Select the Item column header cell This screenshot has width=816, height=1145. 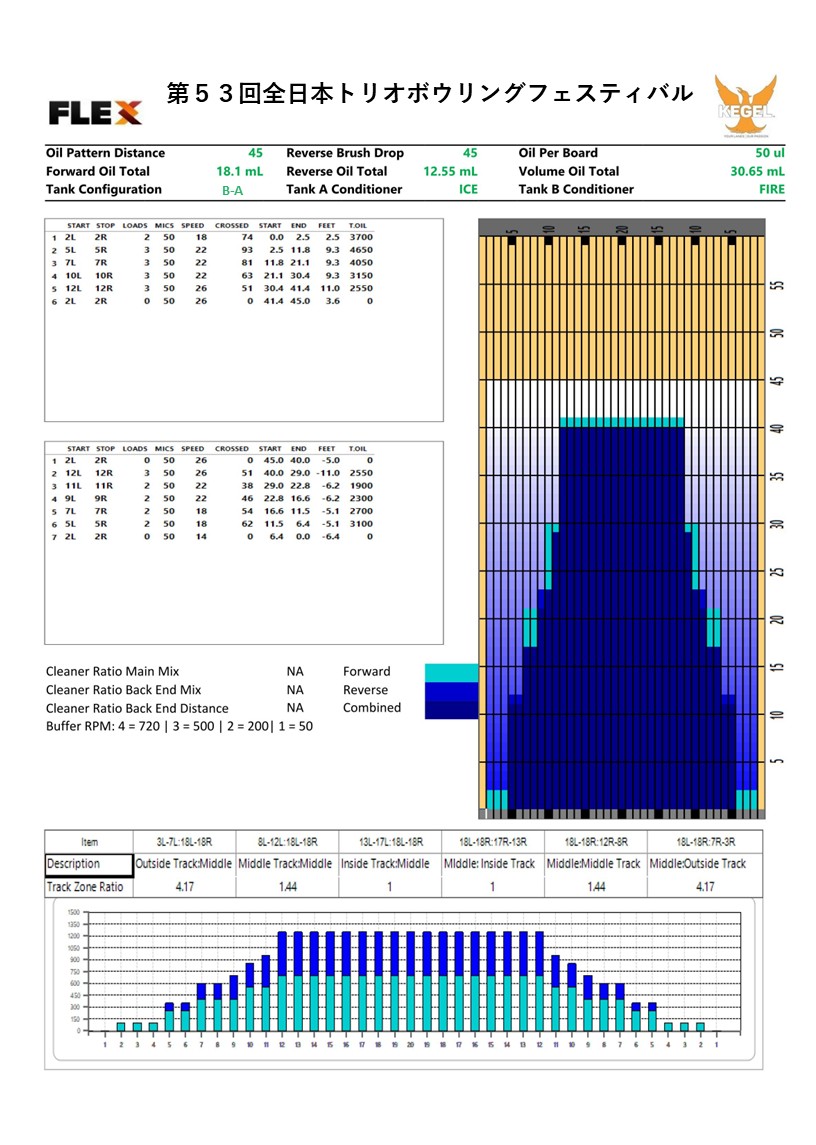pyautogui.click(x=89, y=841)
